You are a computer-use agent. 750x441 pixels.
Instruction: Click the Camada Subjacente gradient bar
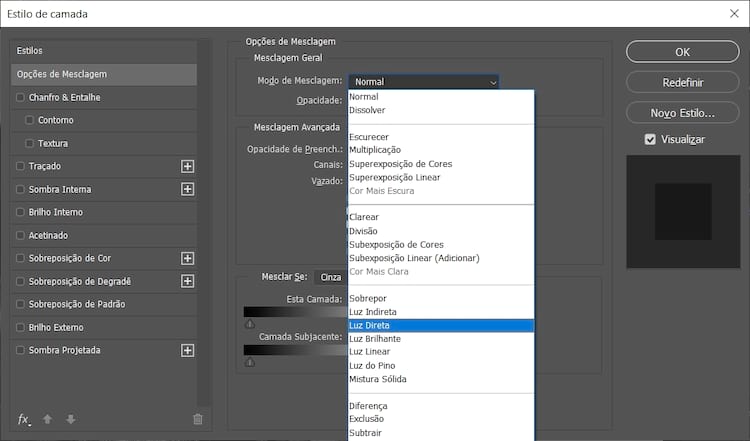tap(296, 350)
